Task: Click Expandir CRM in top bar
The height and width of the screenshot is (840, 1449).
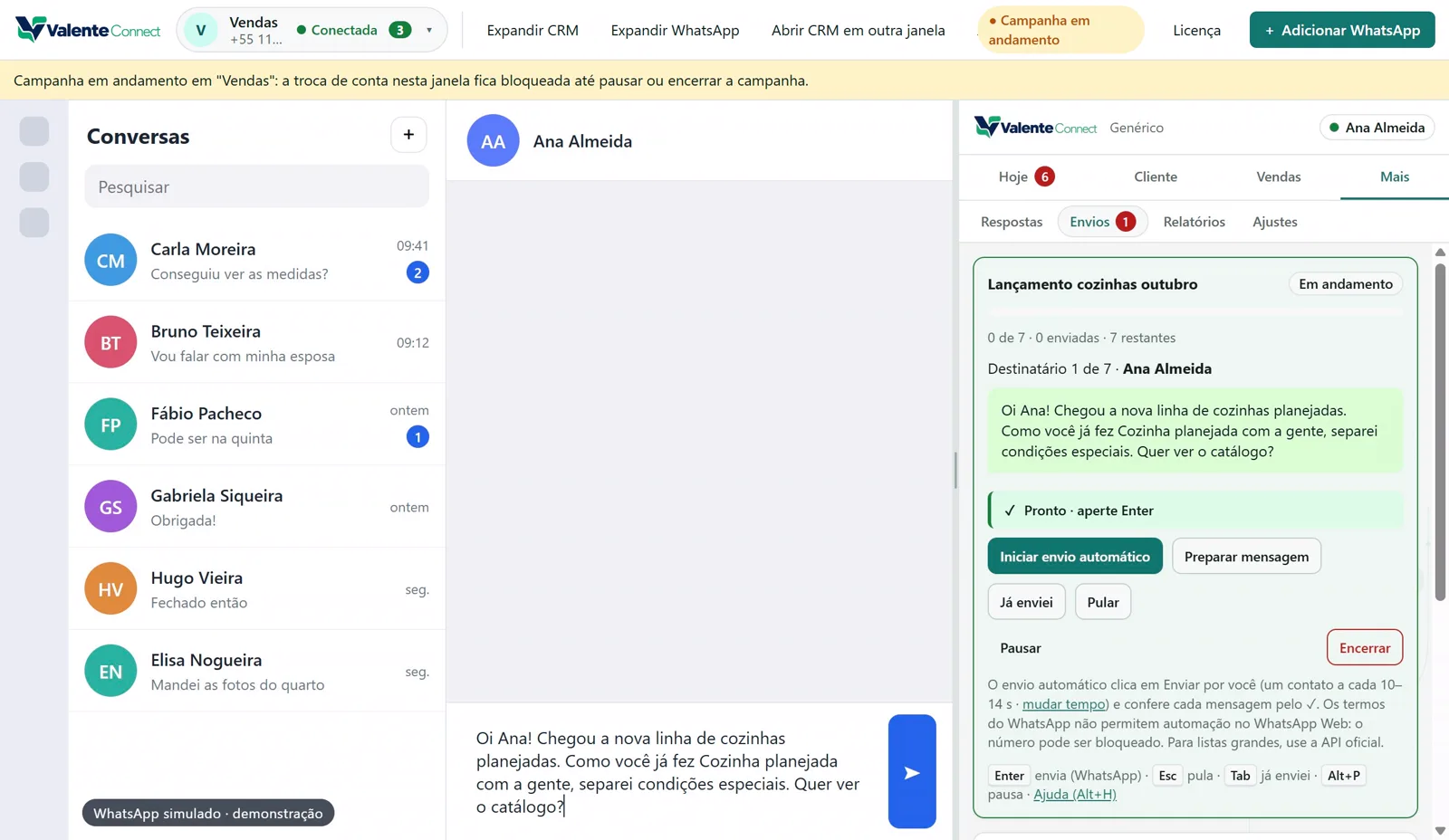Action: [533, 30]
